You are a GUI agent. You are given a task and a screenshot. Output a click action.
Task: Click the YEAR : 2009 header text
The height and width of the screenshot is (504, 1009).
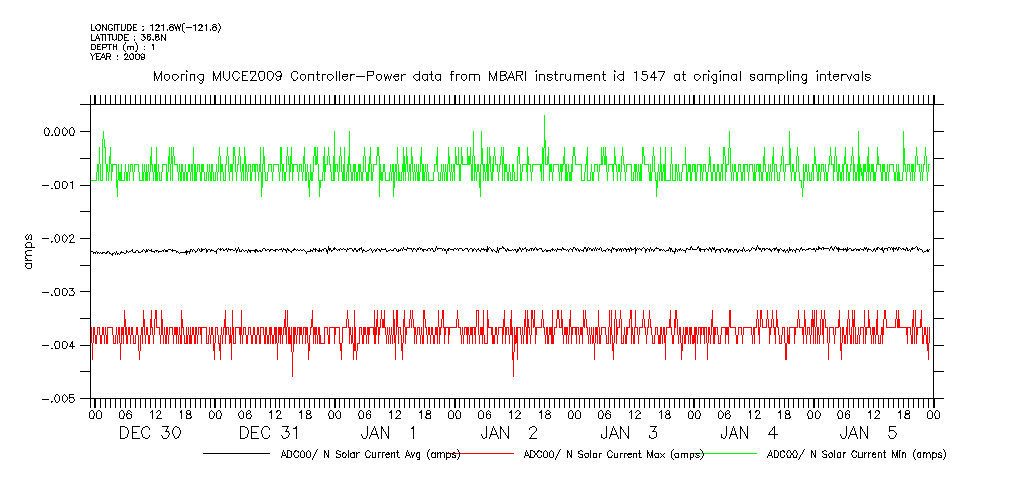[118, 57]
